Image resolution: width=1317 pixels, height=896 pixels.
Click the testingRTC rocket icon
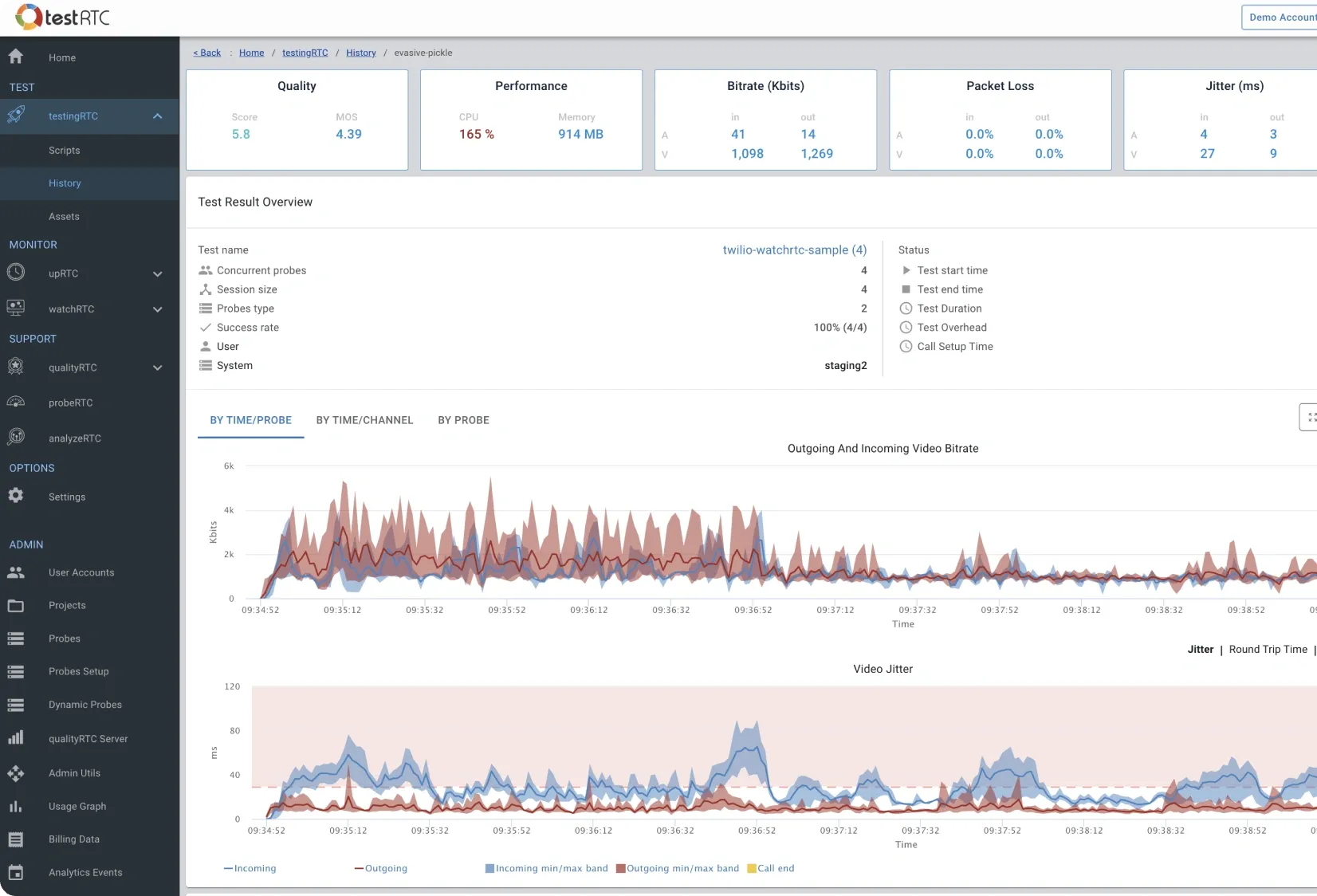(16, 115)
